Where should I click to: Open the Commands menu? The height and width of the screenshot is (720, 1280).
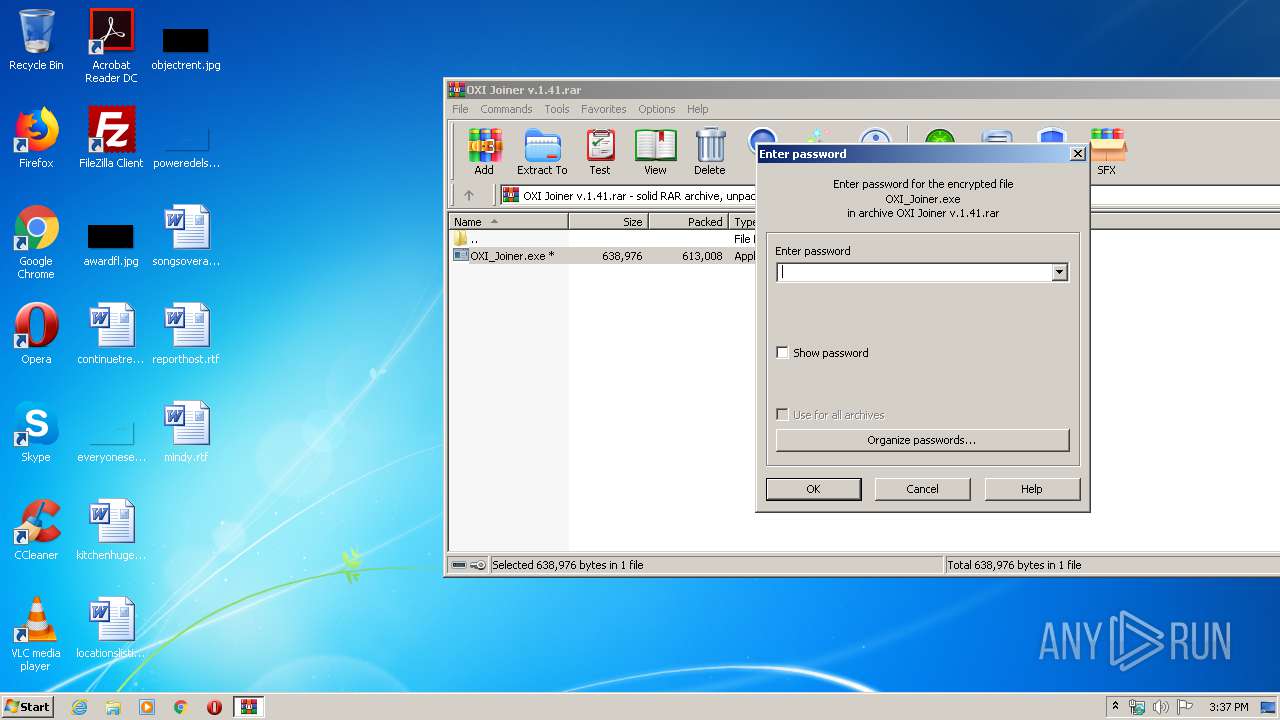[506, 109]
